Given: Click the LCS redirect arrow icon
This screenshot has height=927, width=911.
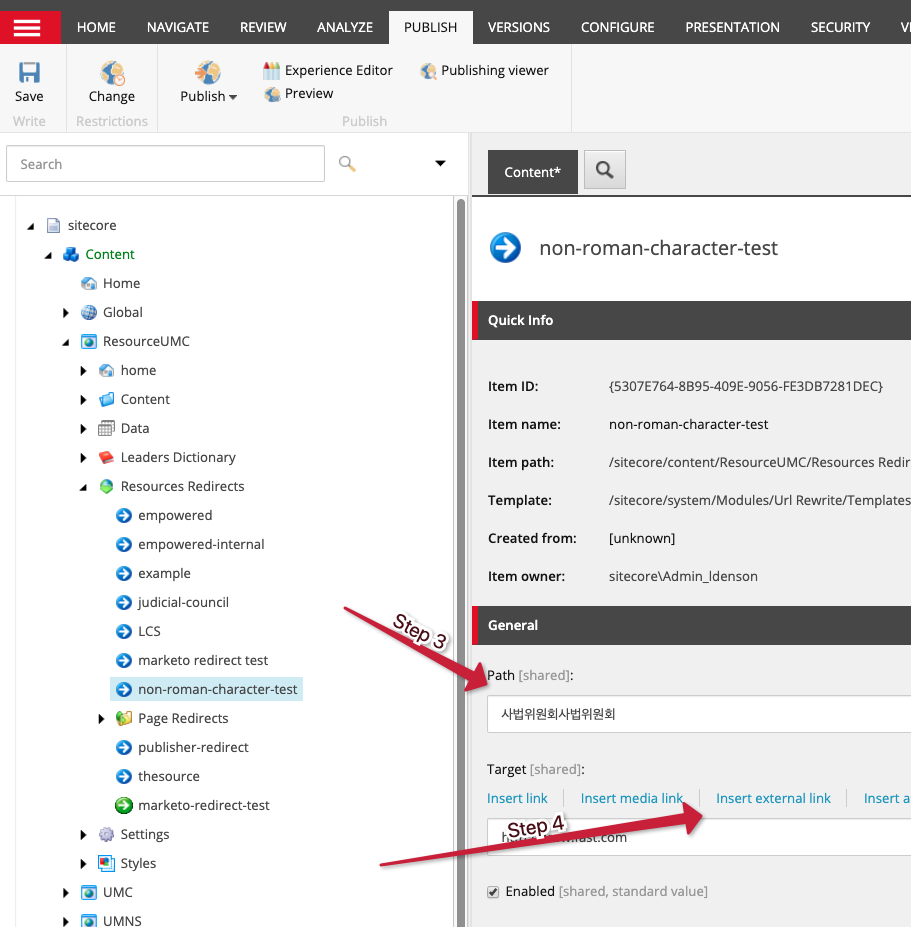Looking at the screenshot, I should pyautogui.click(x=124, y=631).
